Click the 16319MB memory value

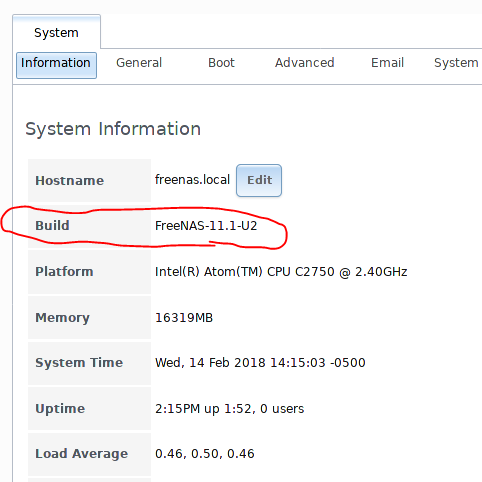pos(184,318)
